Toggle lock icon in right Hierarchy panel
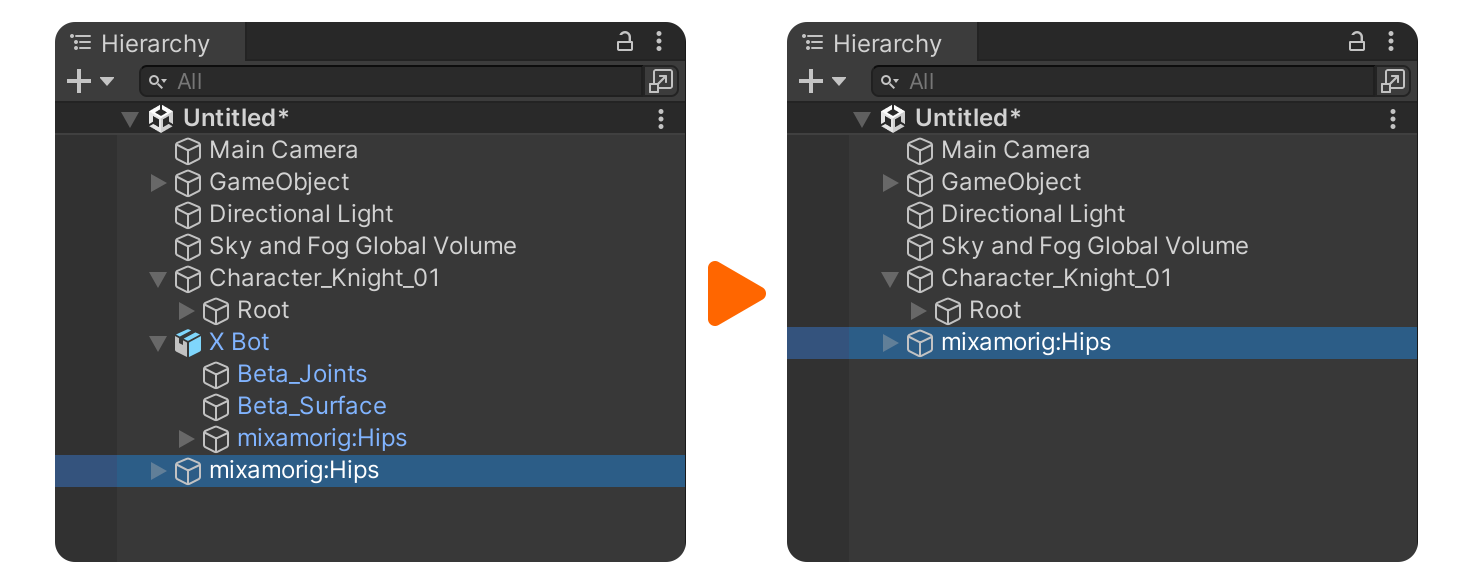This screenshot has height=585, width=1473. click(x=1357, y=42)
